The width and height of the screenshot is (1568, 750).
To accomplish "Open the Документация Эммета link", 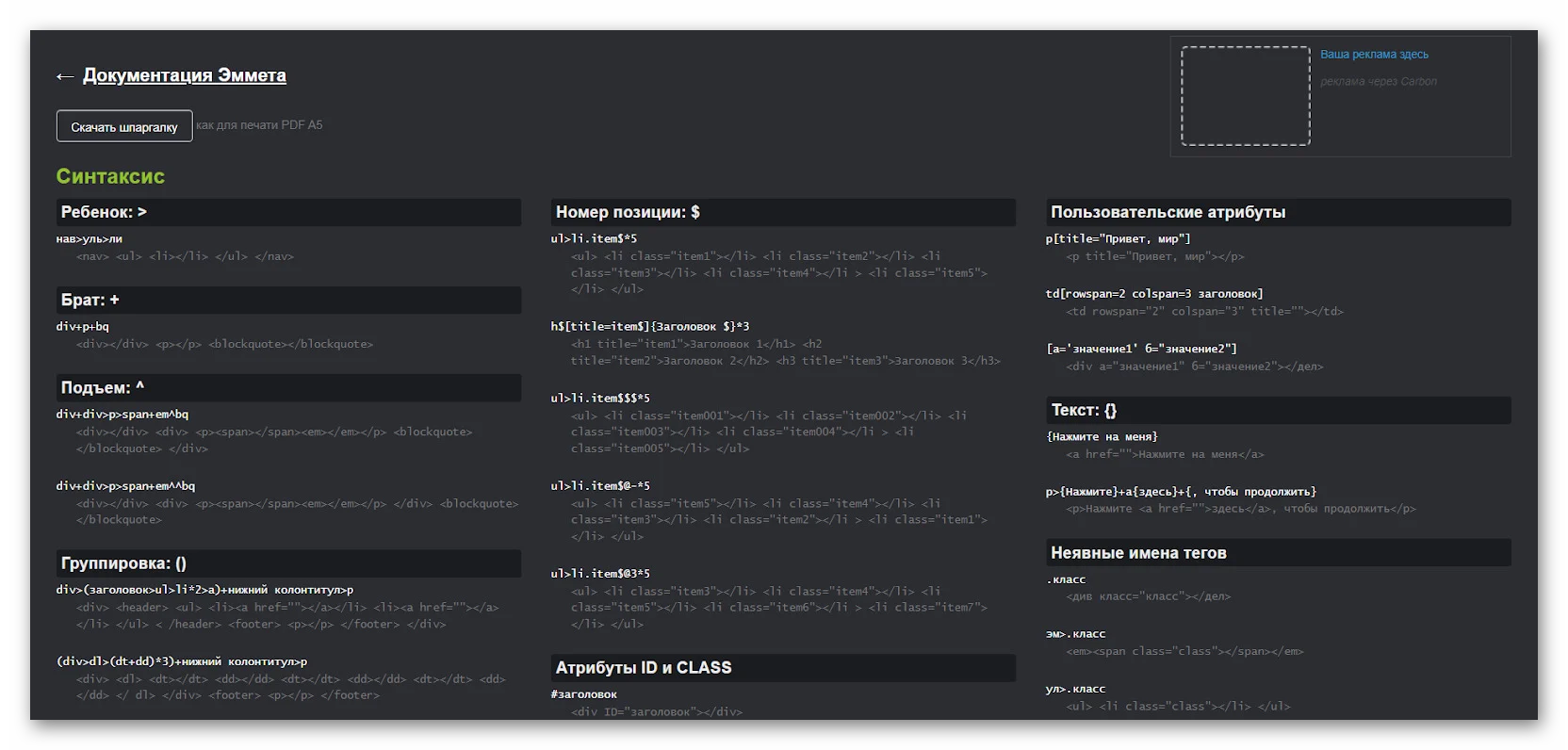I will click(185, 75).
